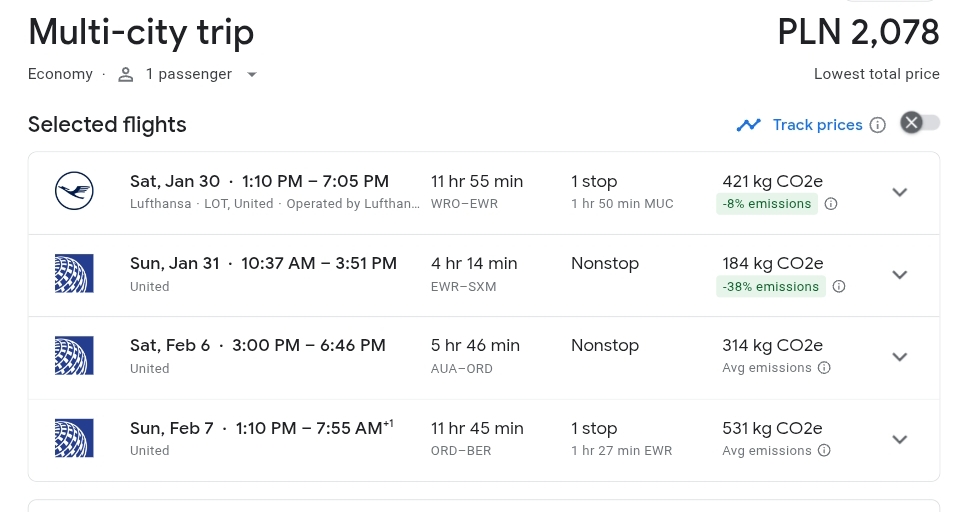967x512 pixels.
Task: Click the 4 hr 14 min duration
Action: [474, 263]
